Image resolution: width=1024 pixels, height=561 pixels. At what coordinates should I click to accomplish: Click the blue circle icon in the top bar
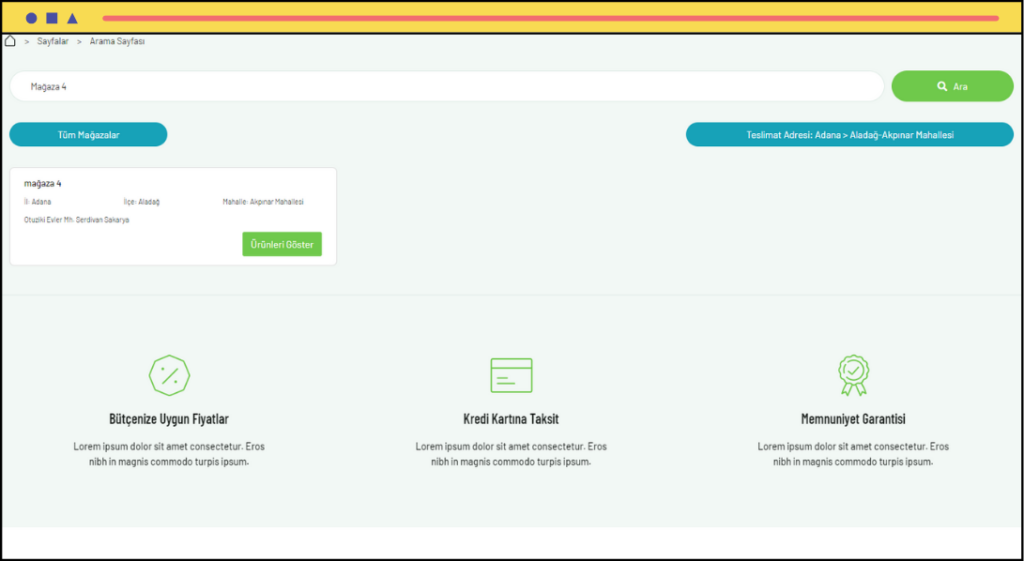31,18
